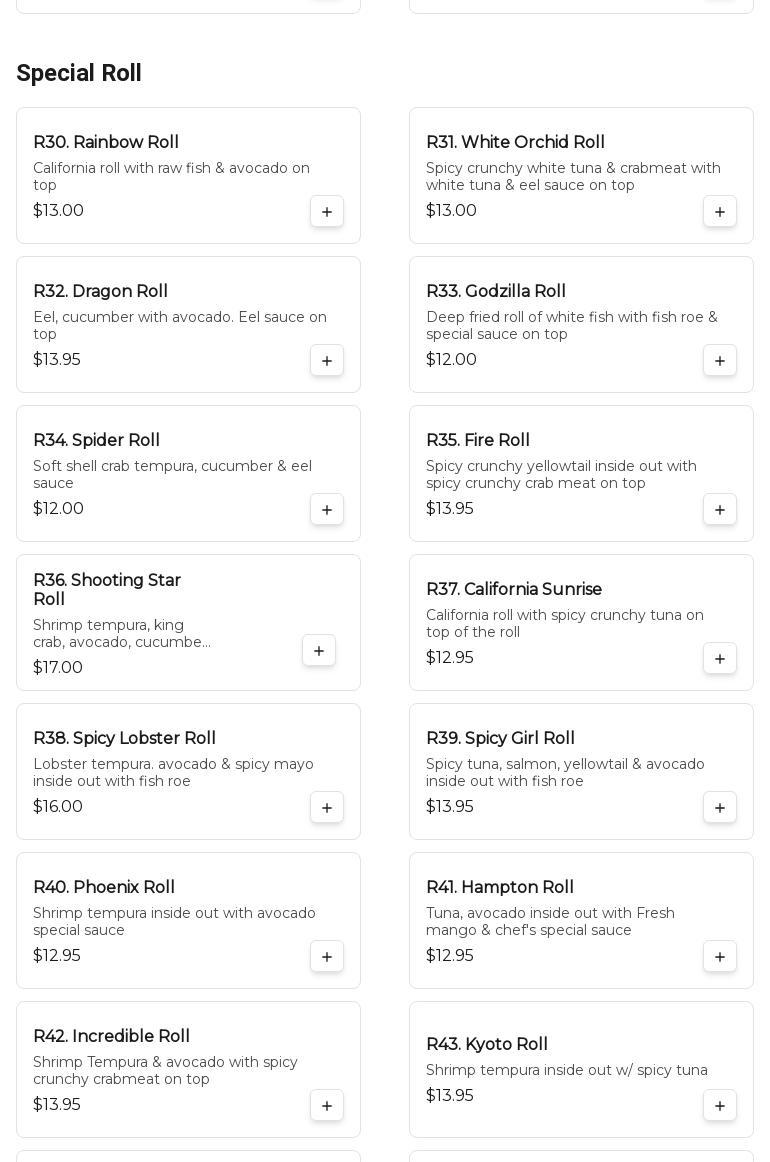
Task: Select the $17.00 Shooting Star price
Action: [x=58, y=668]
